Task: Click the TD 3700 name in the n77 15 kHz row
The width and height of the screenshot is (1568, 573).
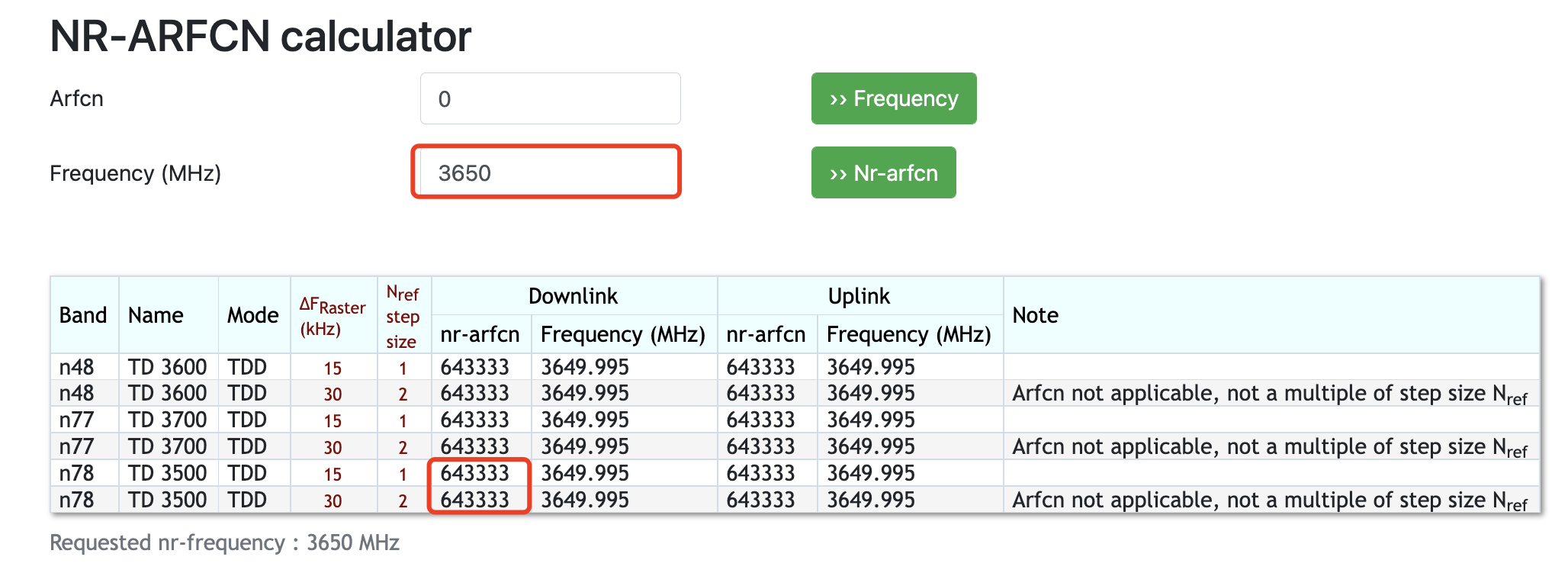Action: coord(167,420)
